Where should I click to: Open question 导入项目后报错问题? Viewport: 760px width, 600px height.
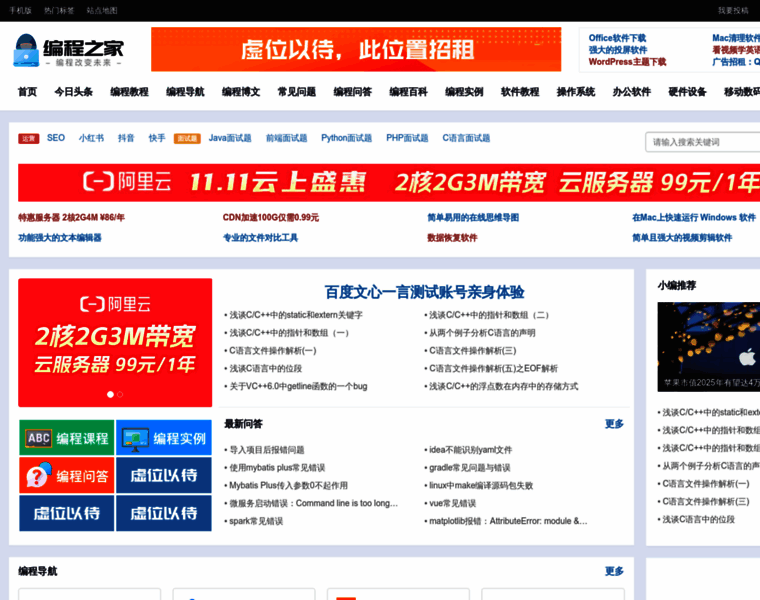pos(267,450)
